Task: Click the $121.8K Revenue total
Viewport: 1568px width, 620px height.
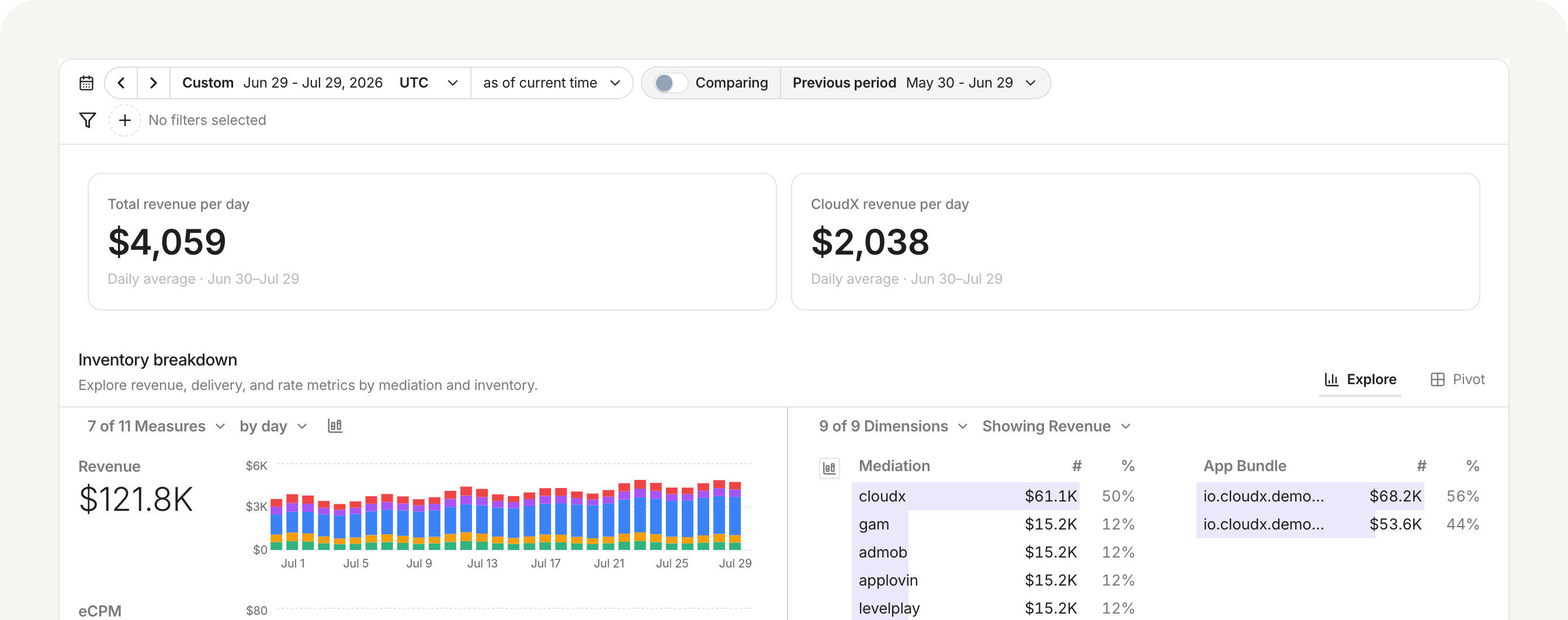Action: [136, 500]
